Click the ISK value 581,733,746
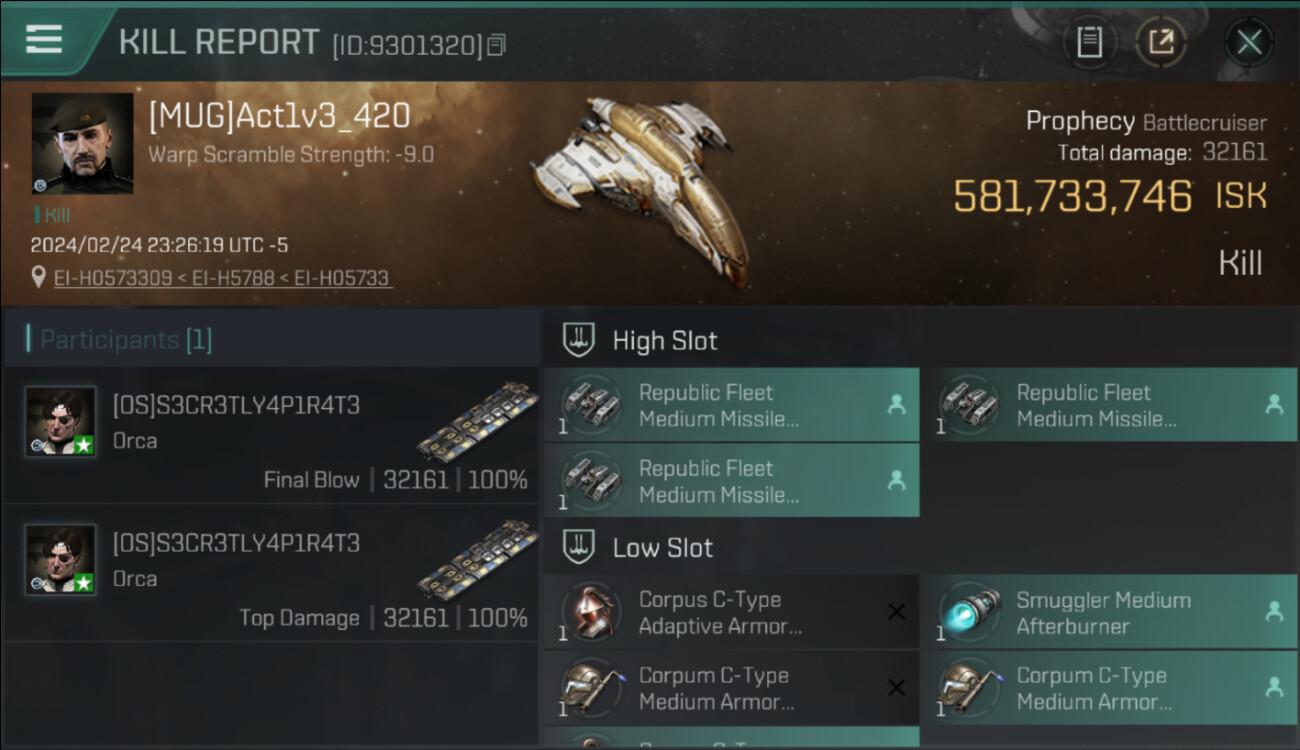The width and height of the screenshot is (1300, 750). click(1072, 196)
